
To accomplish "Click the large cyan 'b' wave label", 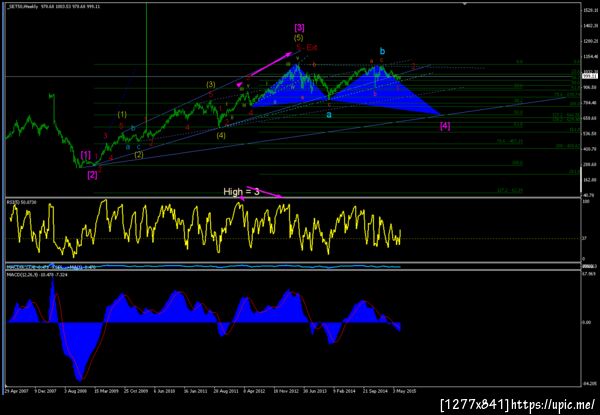I will point(382,51).
